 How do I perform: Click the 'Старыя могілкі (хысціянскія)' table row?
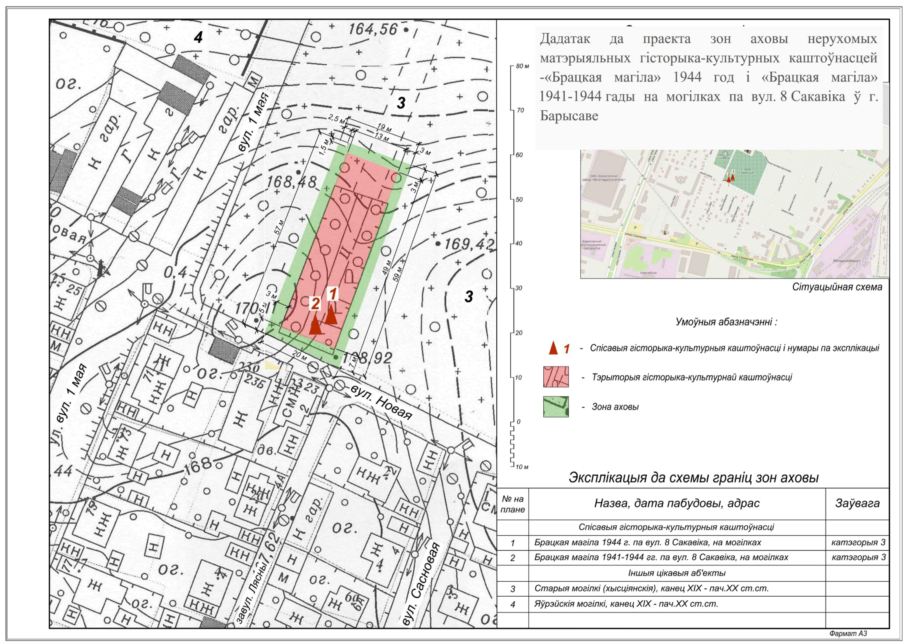click(651, 589)
